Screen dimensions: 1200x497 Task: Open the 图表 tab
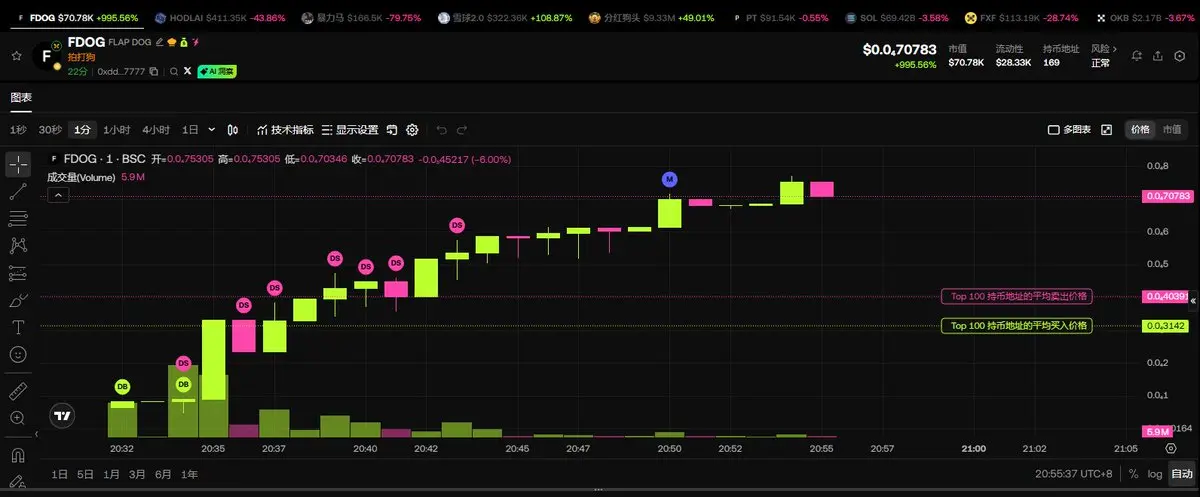pyautogui.click(x=21, y=97)
